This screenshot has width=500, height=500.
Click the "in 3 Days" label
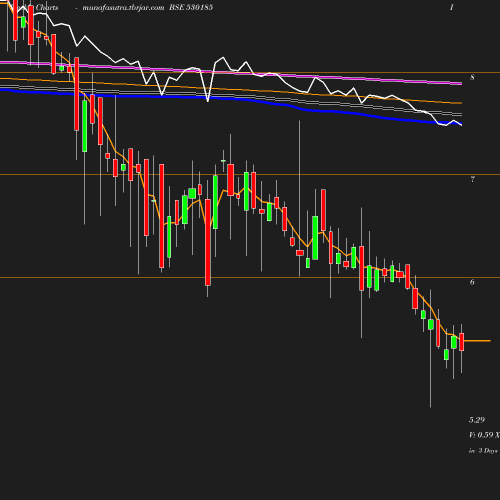coord(483,451)
